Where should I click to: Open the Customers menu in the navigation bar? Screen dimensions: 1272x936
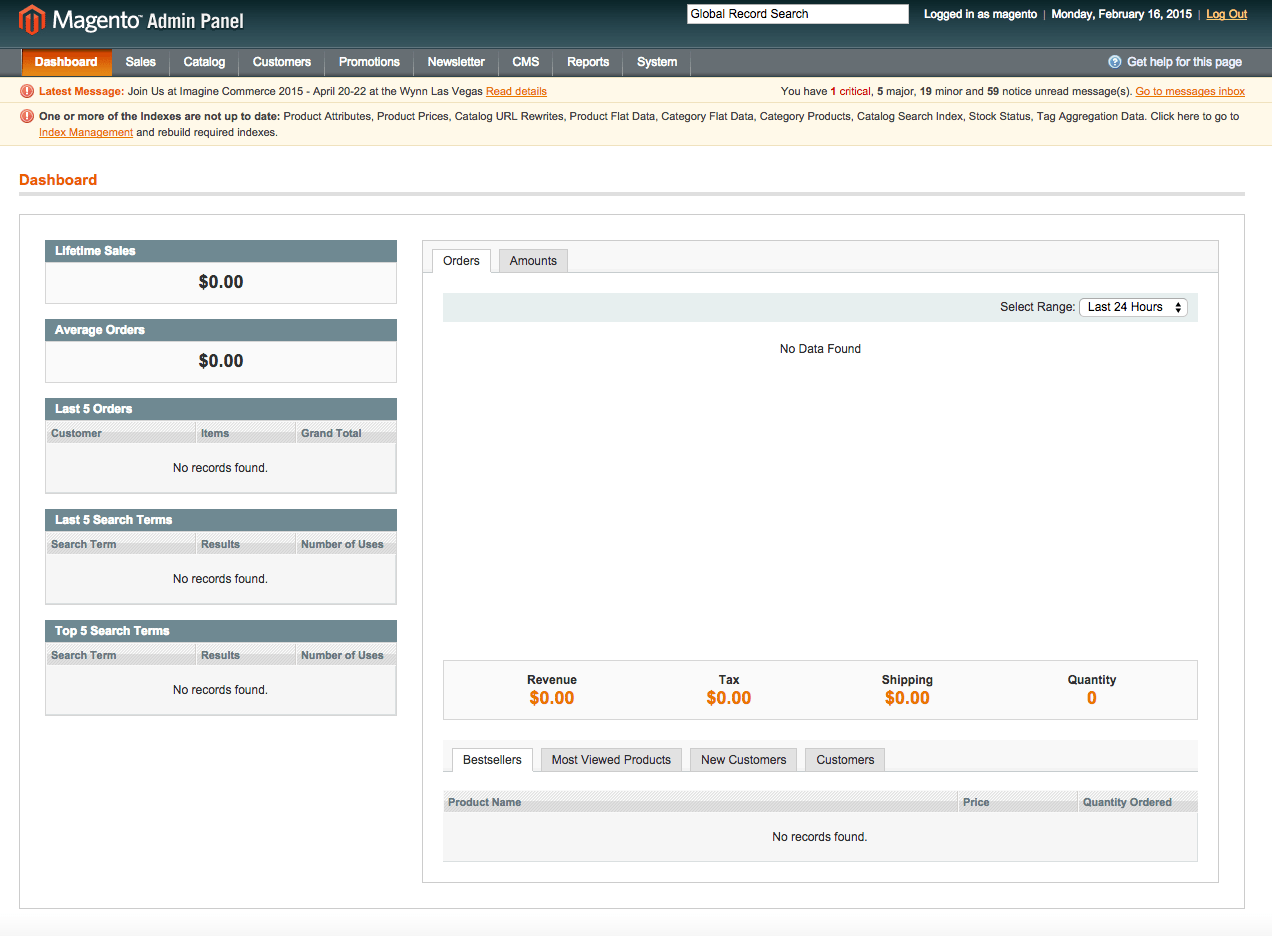[x=282, y=62]
